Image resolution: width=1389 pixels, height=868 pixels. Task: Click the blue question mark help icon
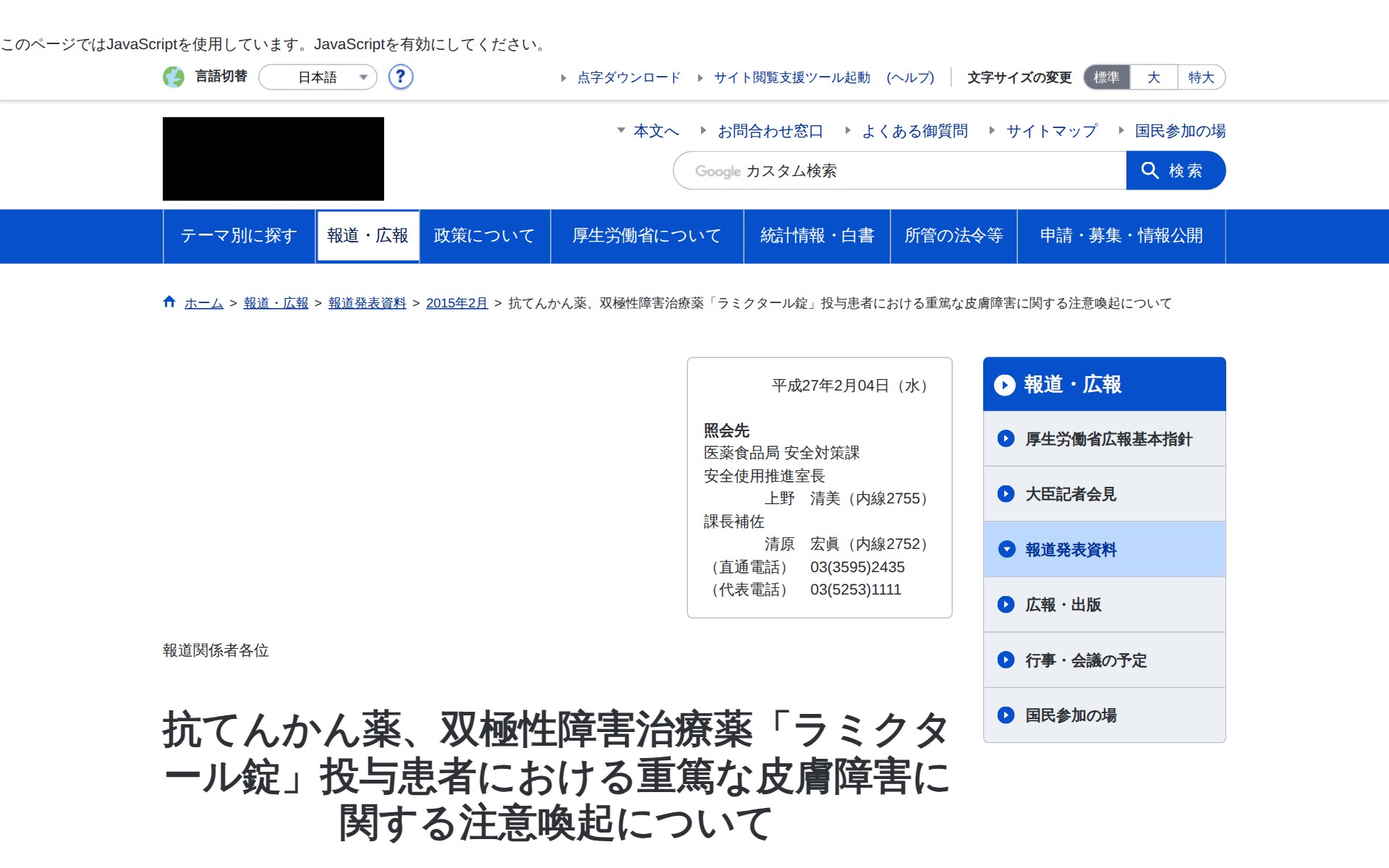pos(400,77)
